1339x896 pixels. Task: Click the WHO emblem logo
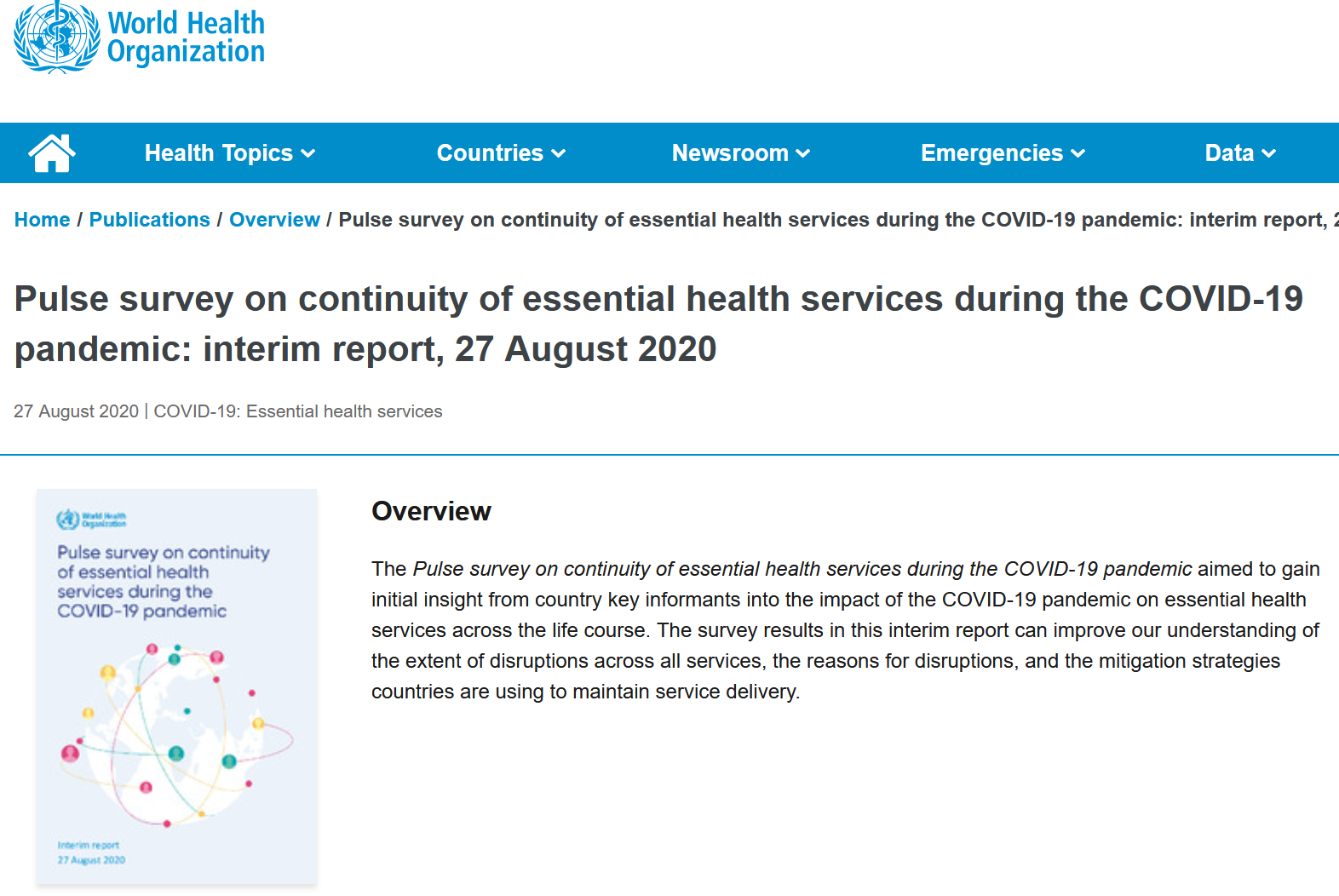(56, 37)
